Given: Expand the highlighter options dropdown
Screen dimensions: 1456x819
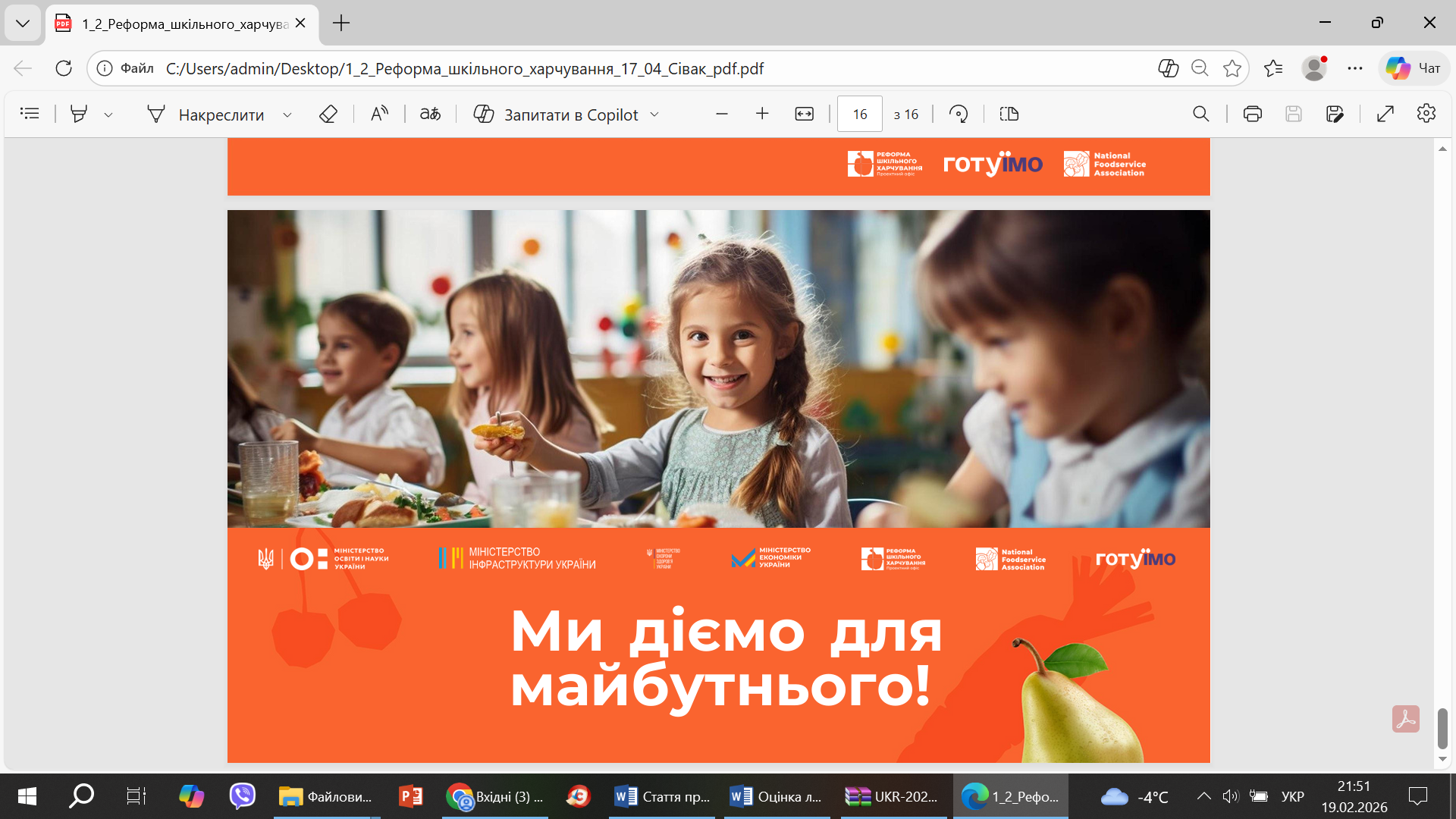Looking at the screenshot, I should 108,115.
